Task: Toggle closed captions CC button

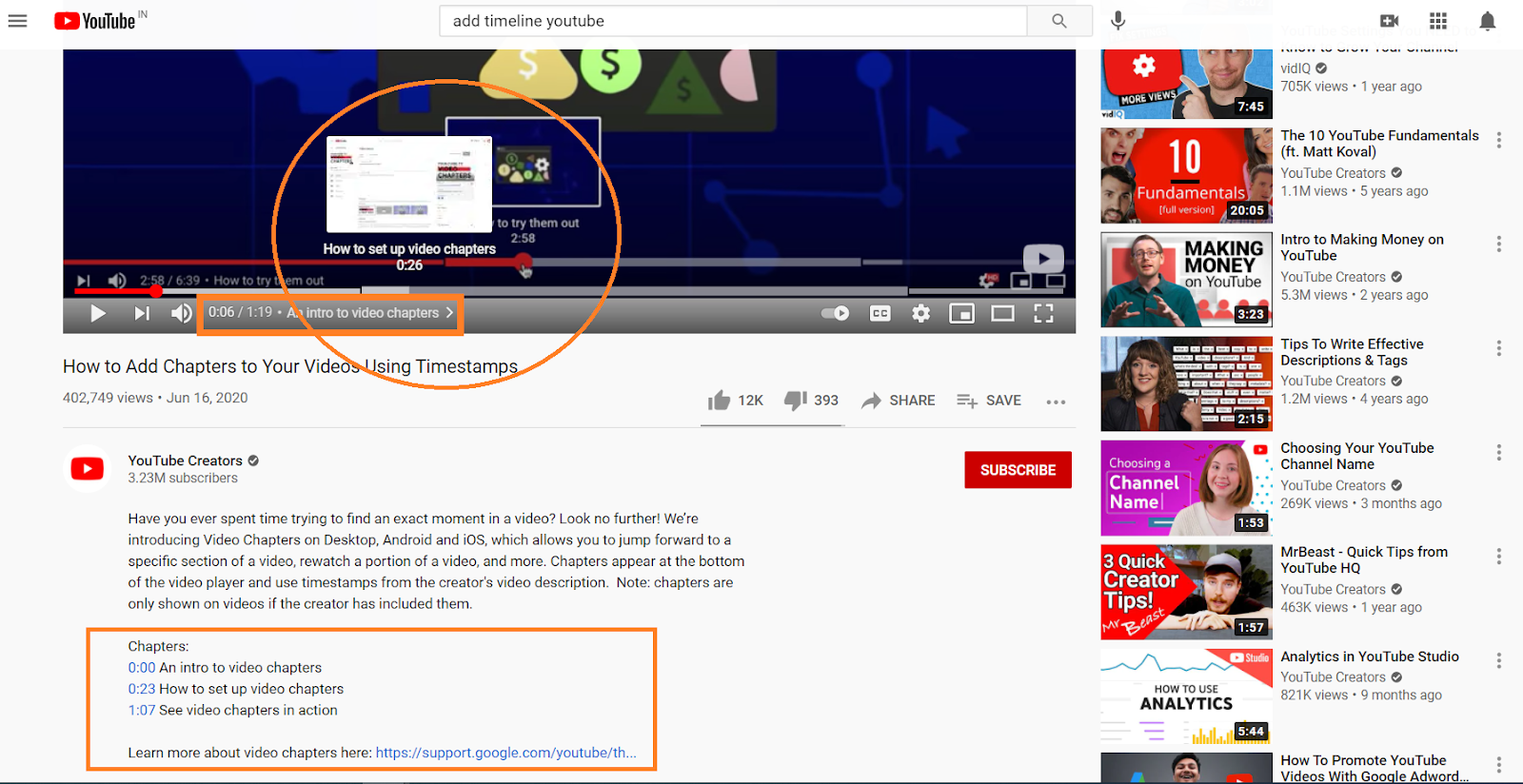Action: [x=880, y=313]
